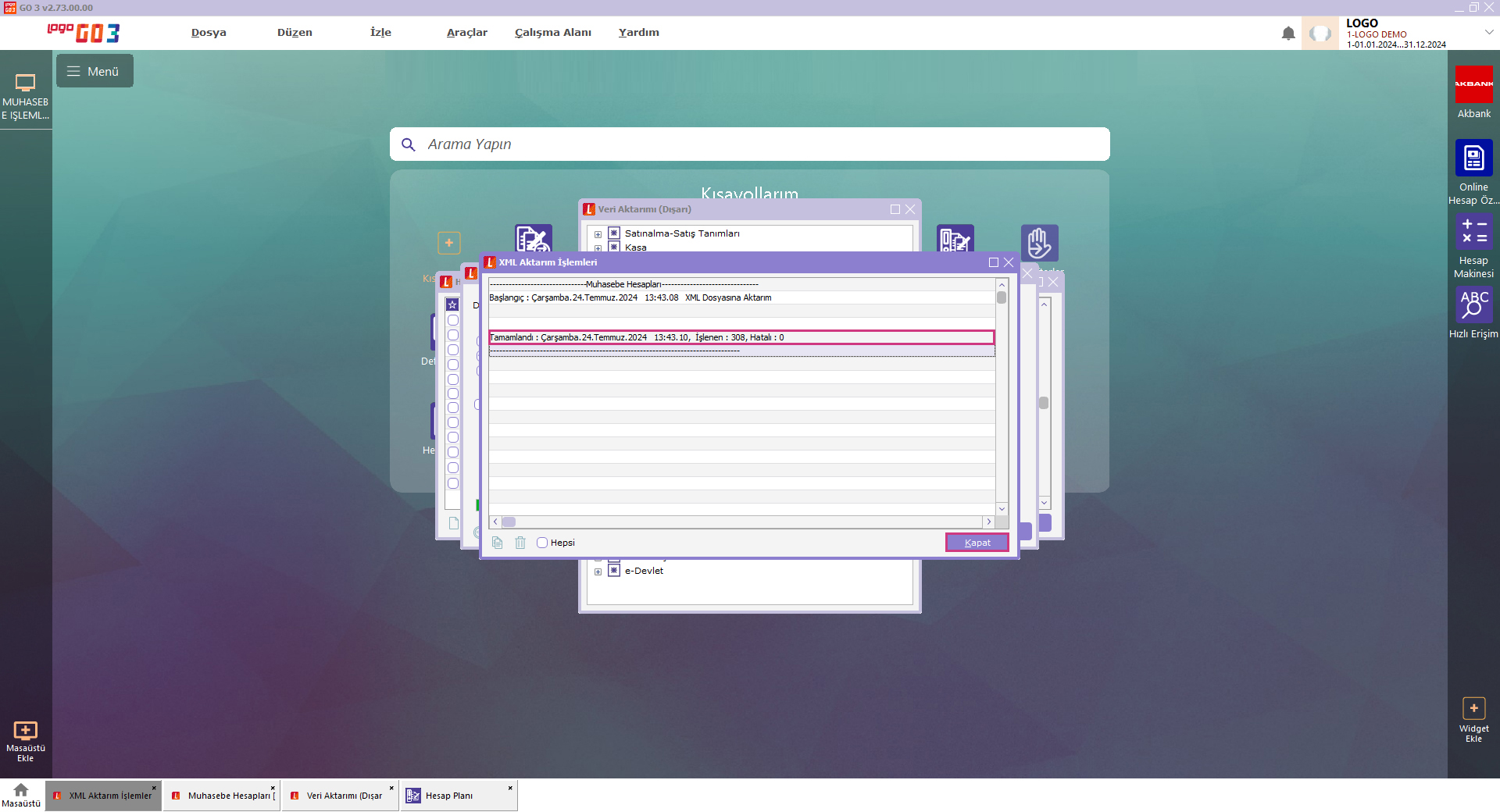
Task: Expand Satınalma-Satış Tanımları tree node
Action: [x=598, y=234]
